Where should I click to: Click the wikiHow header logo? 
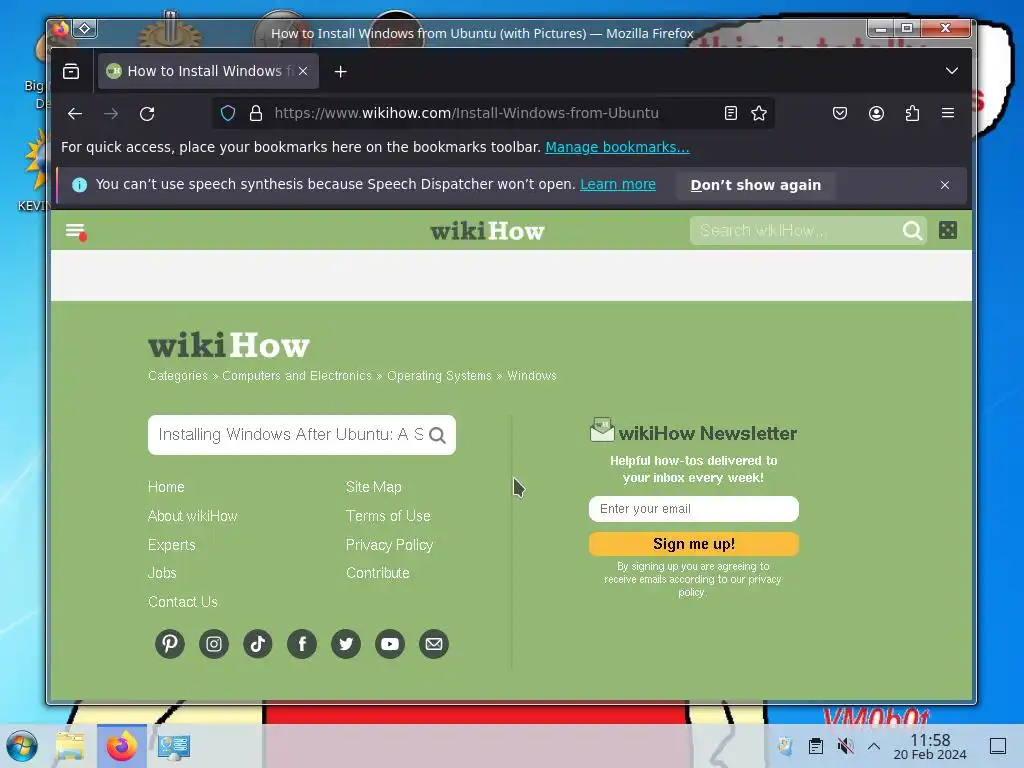click(487, 231)
